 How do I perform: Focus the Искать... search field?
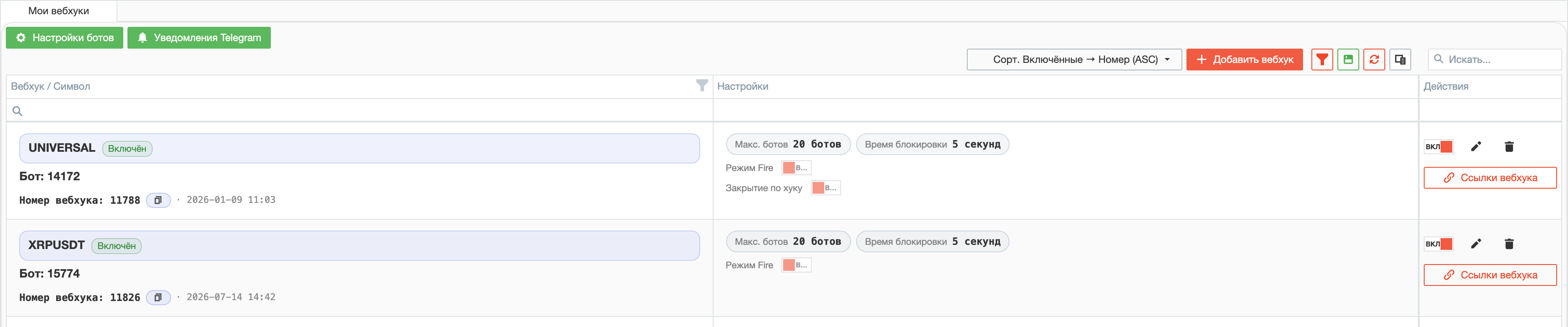(1495, 60)
